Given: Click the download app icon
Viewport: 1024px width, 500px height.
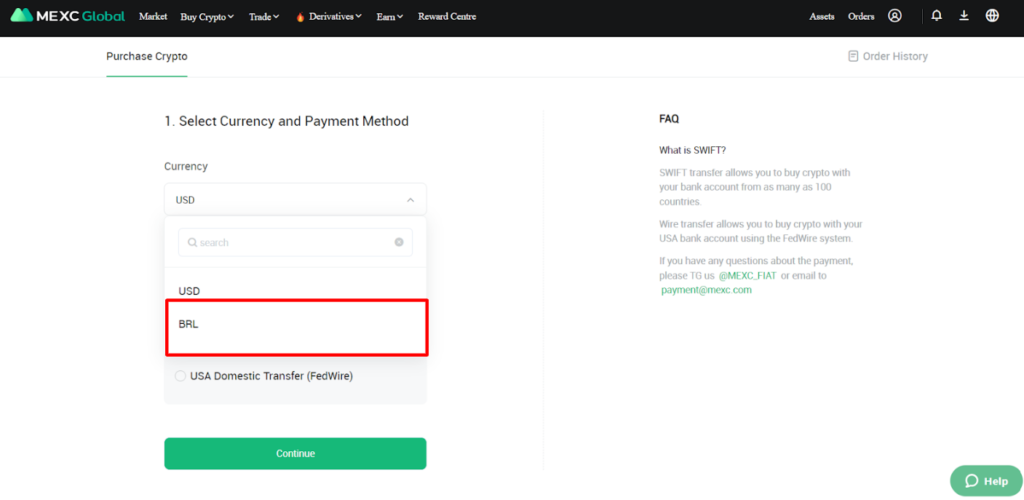Looking at the screenshot, I should (x=964, y=16).
